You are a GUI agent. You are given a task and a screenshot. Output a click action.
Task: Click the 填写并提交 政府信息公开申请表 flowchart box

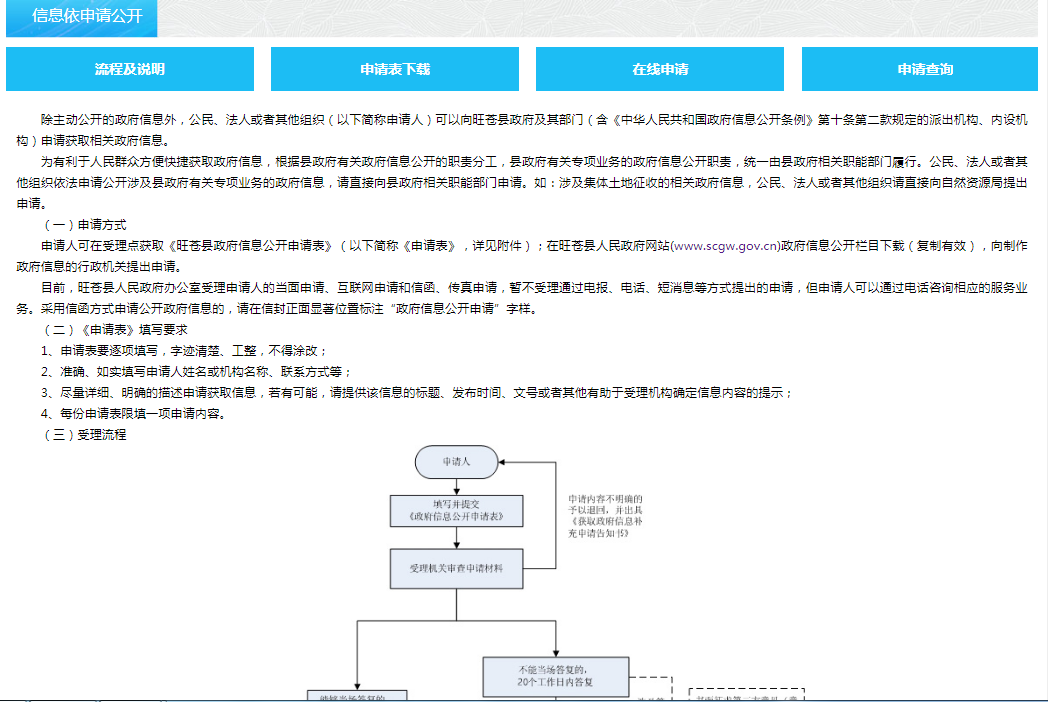(x=456, y=511)
